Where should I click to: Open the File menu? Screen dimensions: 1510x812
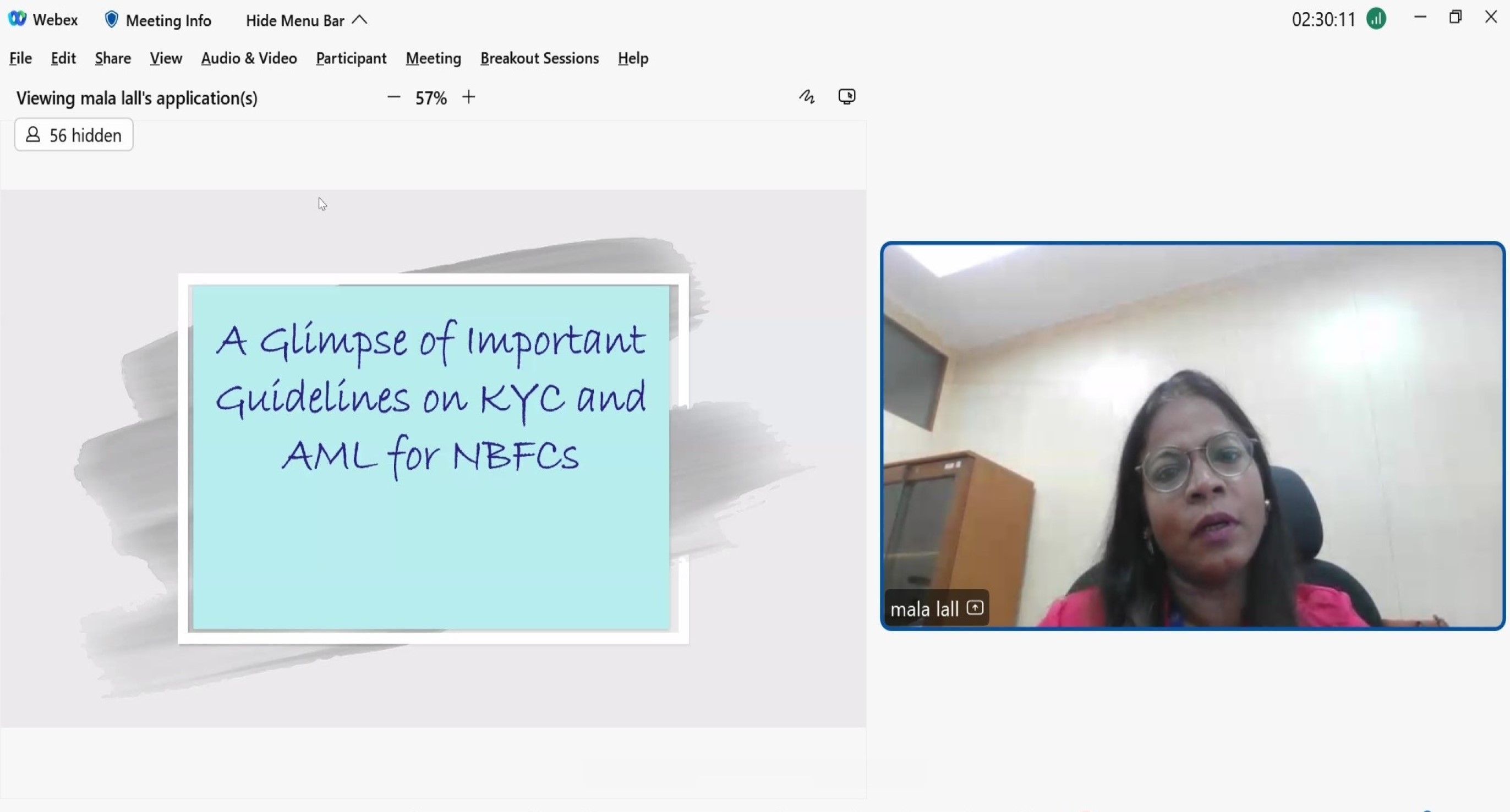pos(20,58)
